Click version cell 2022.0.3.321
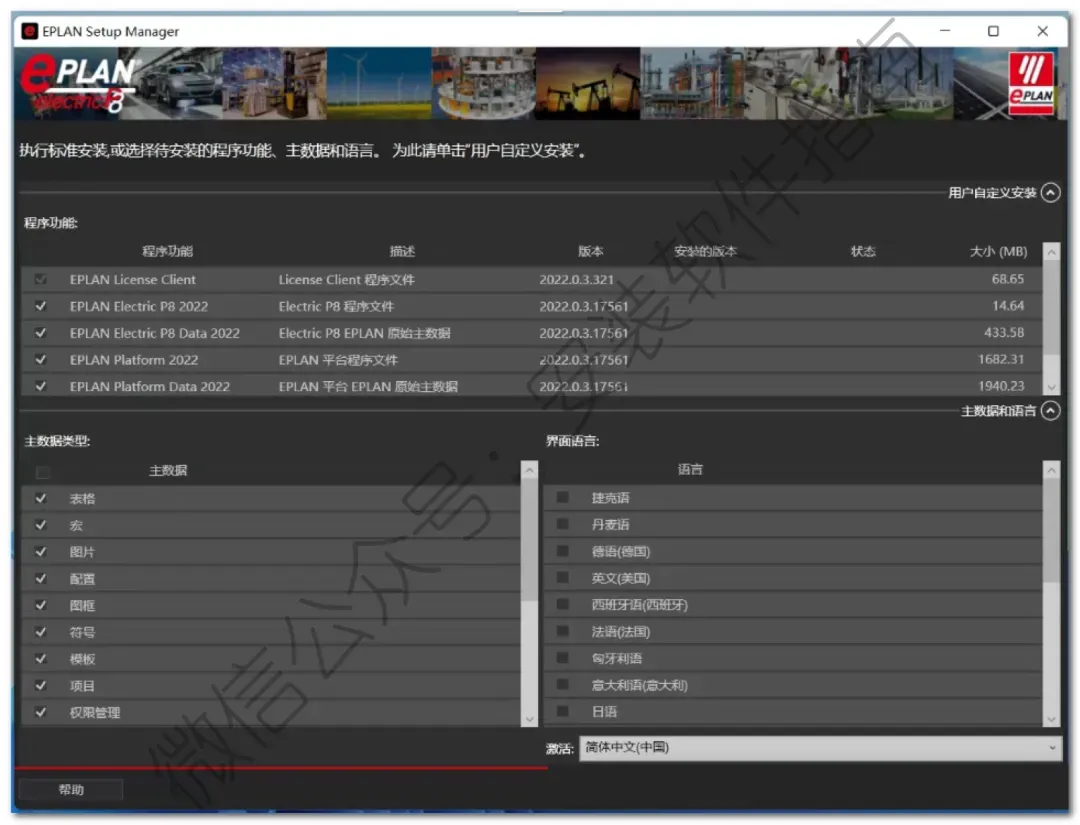The image size is (1080, 825). tap(576, 280)
